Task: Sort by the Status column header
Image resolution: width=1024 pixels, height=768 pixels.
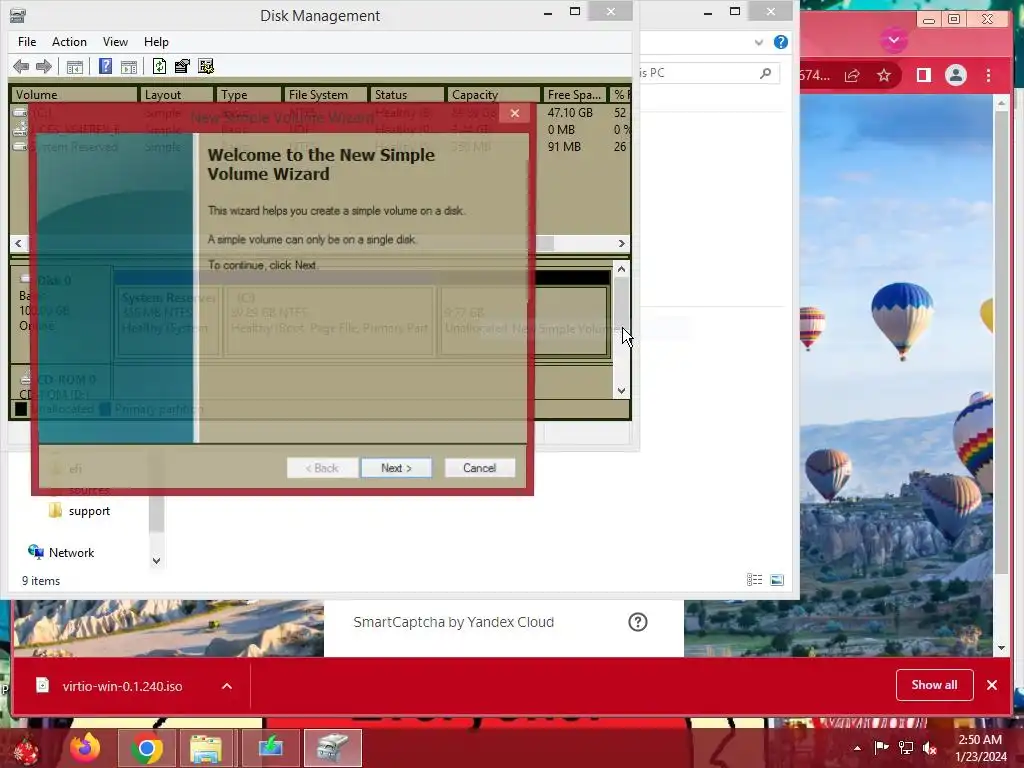Action: [x=407, y=95]
